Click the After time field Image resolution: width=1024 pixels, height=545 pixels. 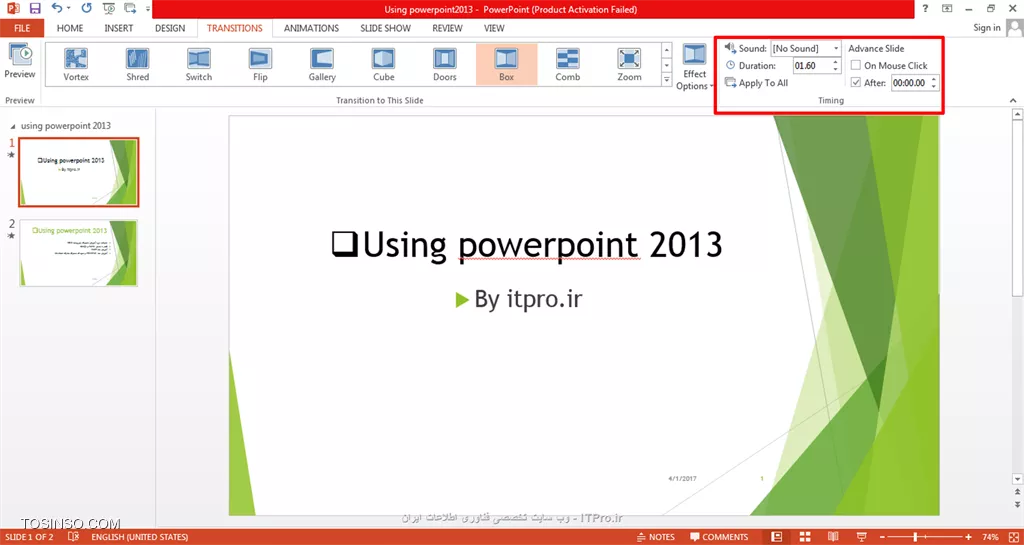[x=910, y=83]
